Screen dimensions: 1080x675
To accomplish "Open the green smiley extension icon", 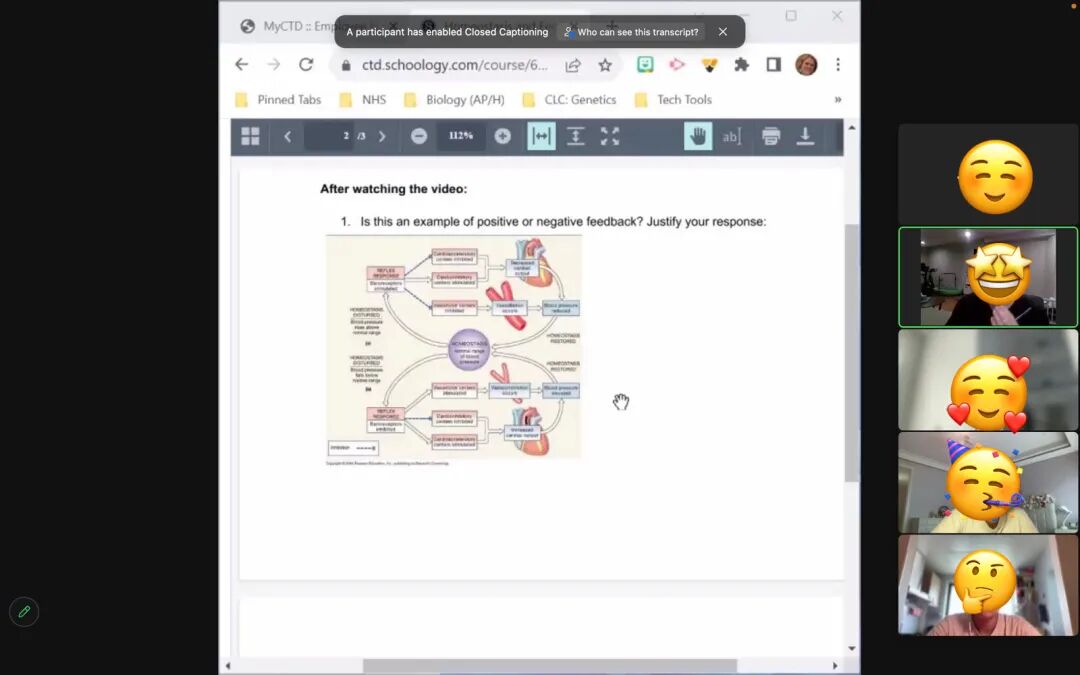I will 645,65.
